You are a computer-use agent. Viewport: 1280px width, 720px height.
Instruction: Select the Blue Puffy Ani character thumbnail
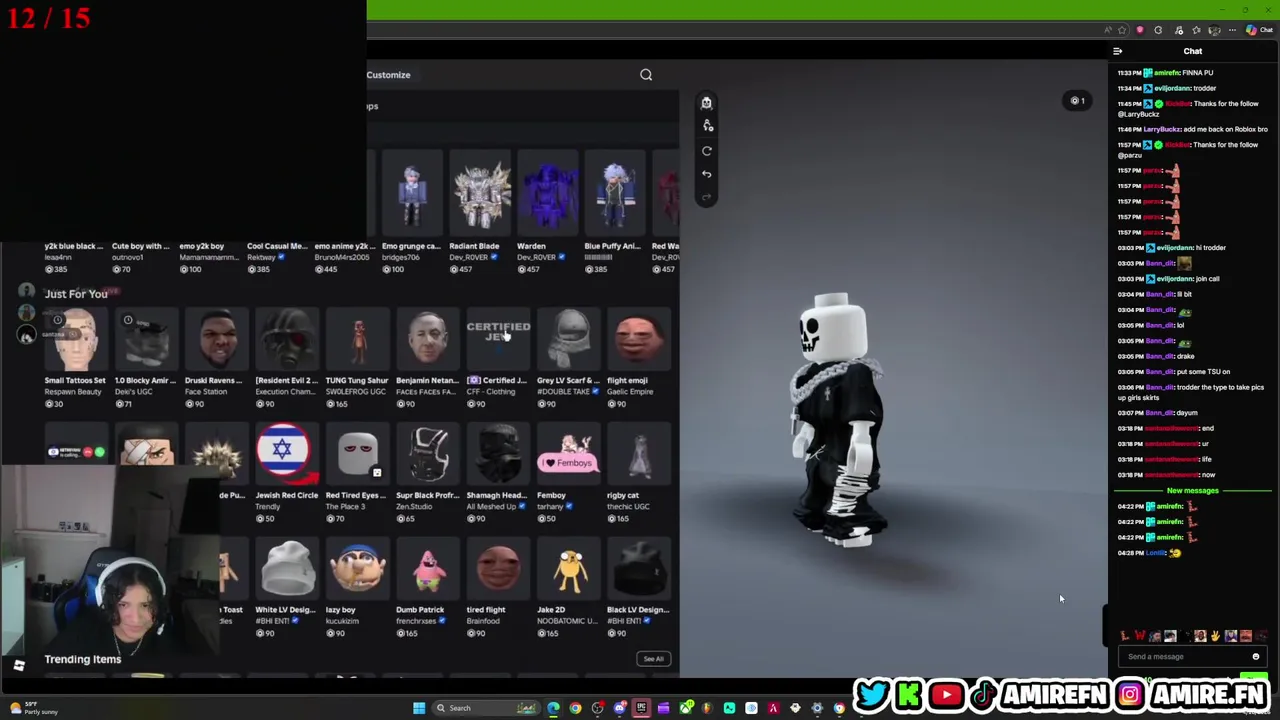616,194
